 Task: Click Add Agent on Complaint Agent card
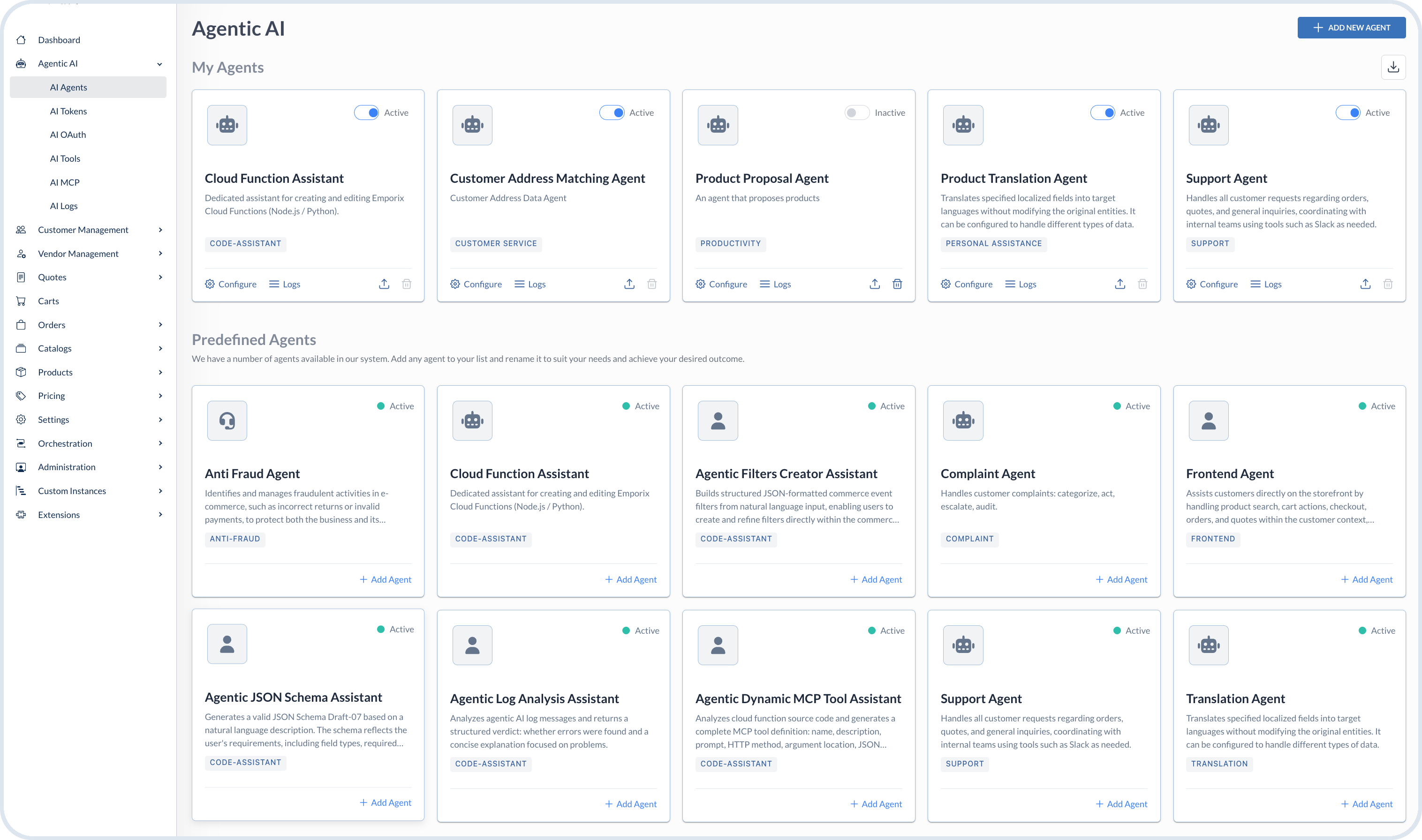pos(1121,580)
